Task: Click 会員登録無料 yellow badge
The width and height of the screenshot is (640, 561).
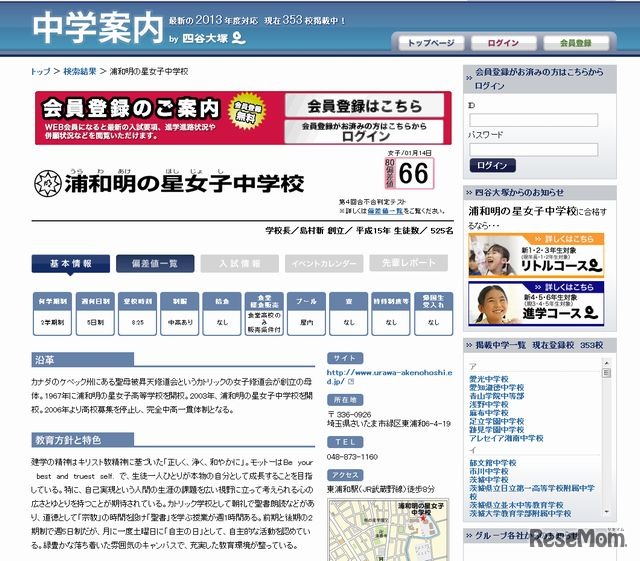Action: pyautogui.click(x=248, y=112)
